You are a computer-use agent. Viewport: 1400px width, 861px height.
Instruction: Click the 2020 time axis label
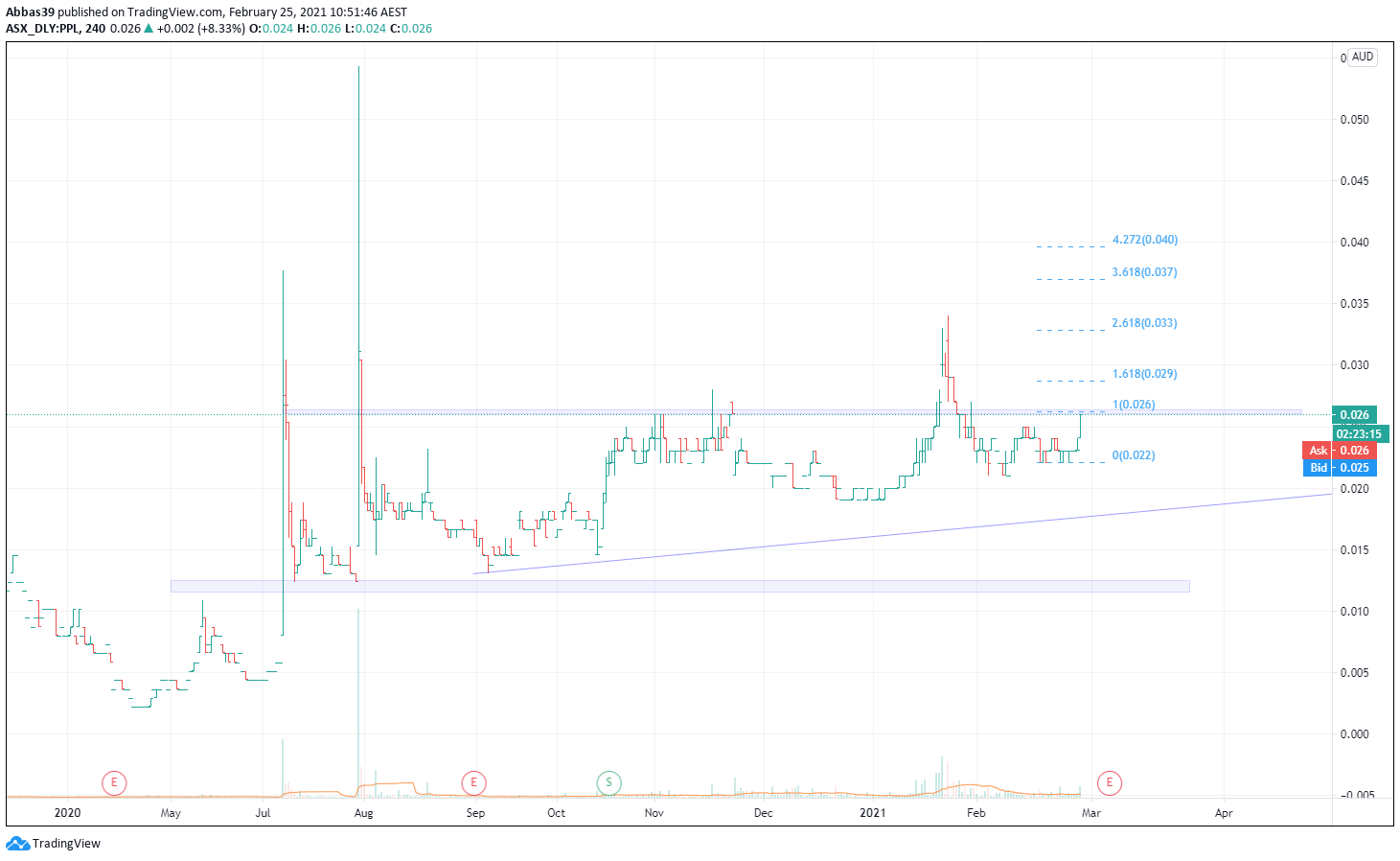point(67,813)
